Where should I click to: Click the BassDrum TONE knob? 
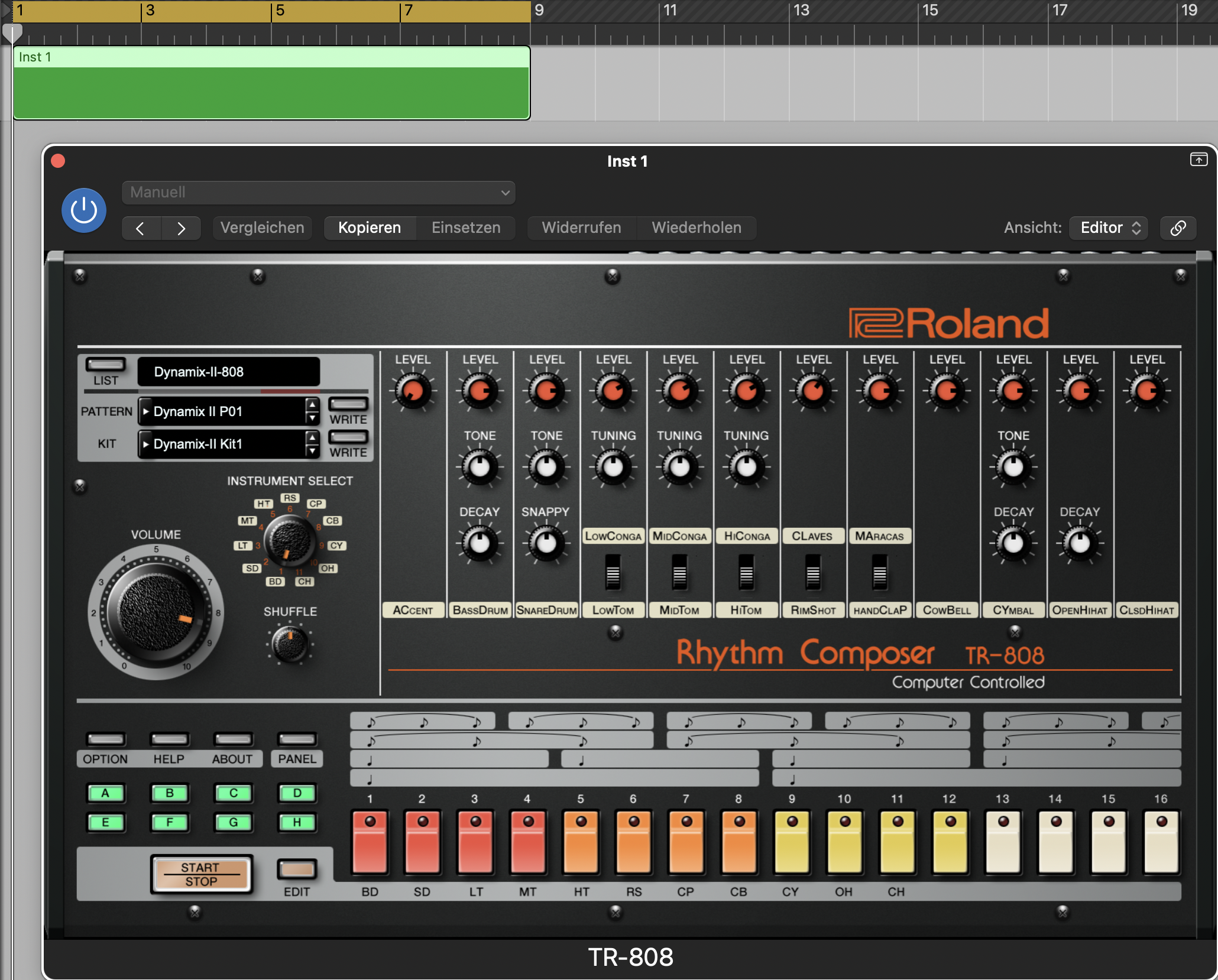coord(480,467)
